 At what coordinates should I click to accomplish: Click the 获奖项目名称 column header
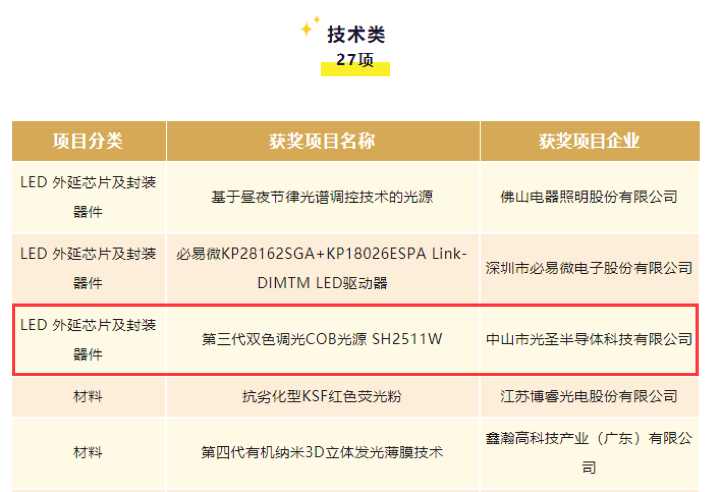pos(323,141)
